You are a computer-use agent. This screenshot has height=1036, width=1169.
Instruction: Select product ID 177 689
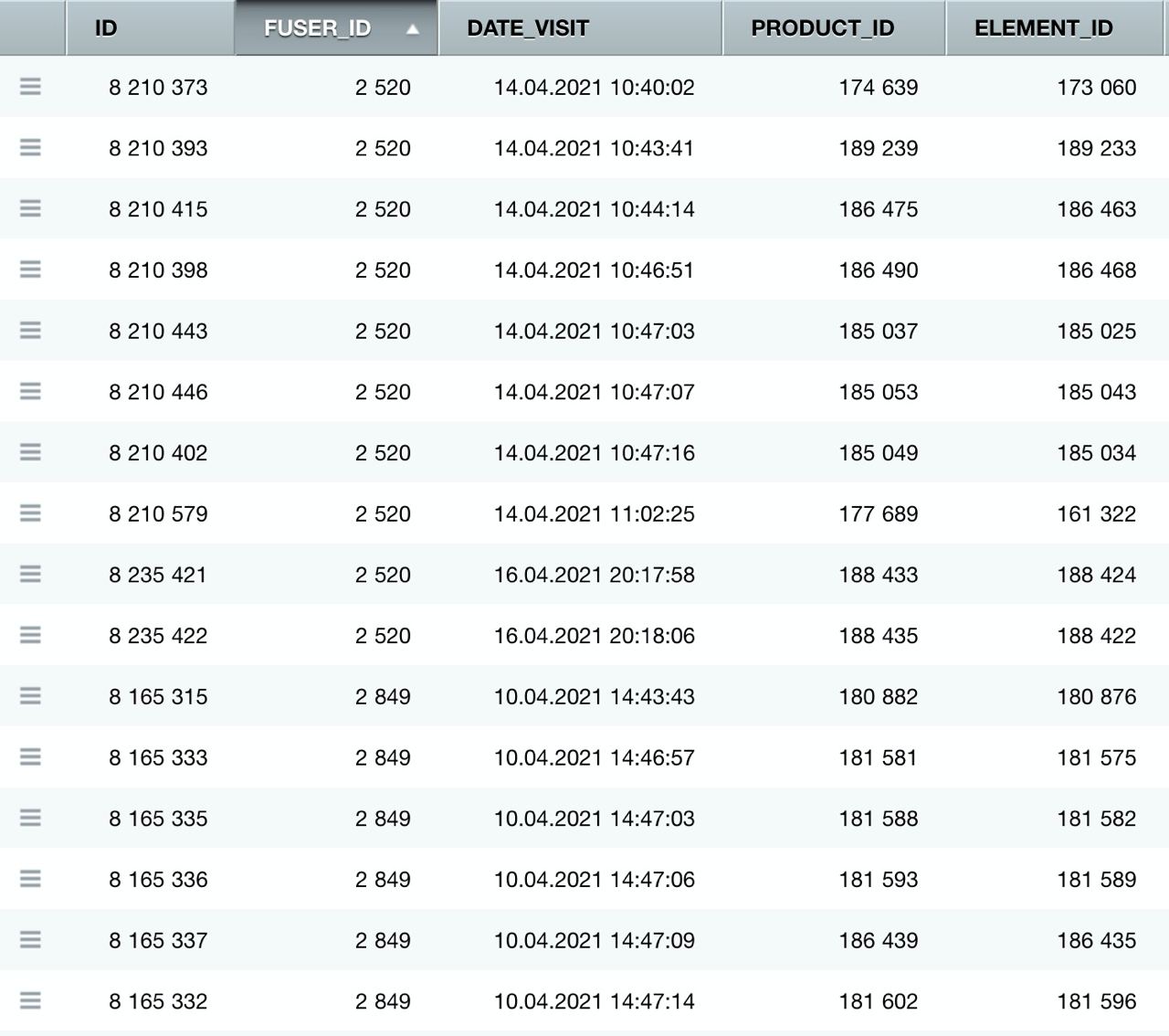point(879,513)
